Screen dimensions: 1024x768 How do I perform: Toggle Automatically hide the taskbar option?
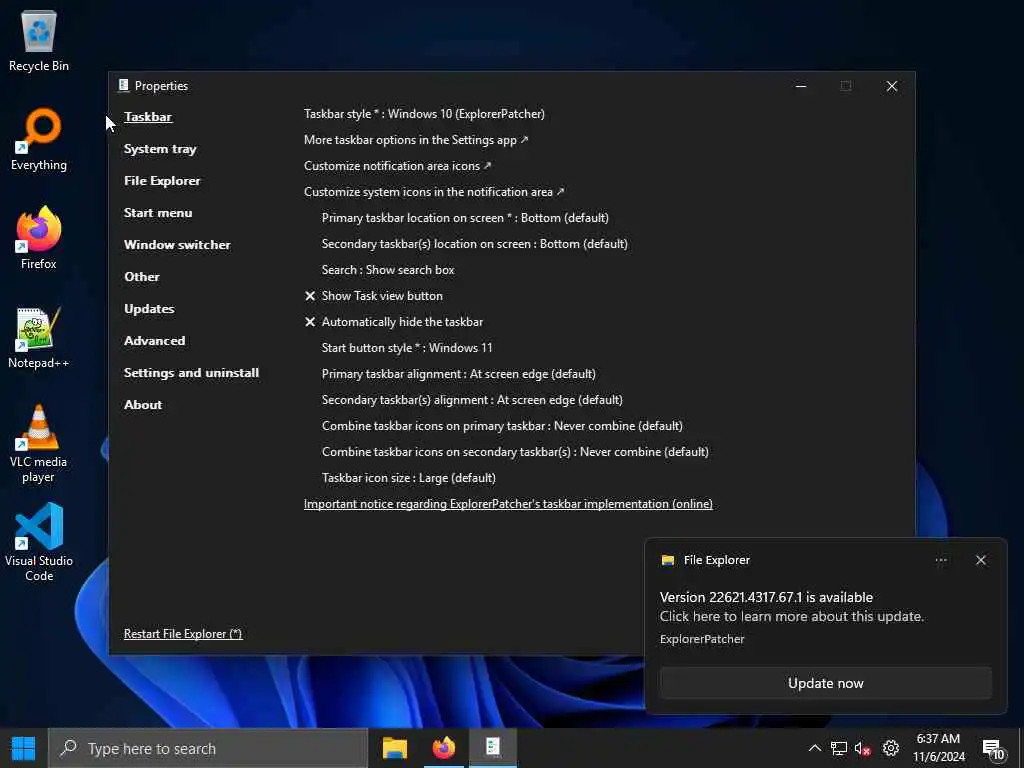click(394, 322)
